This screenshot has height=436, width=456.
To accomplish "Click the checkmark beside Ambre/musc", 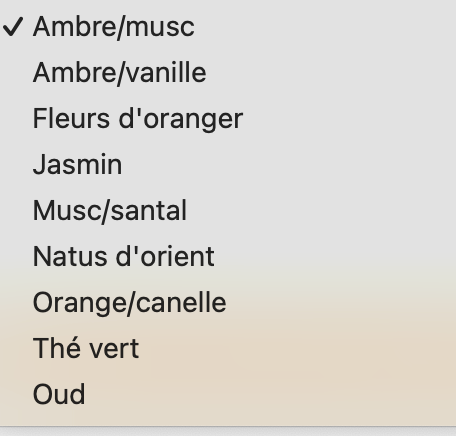I will coord(13,27).
